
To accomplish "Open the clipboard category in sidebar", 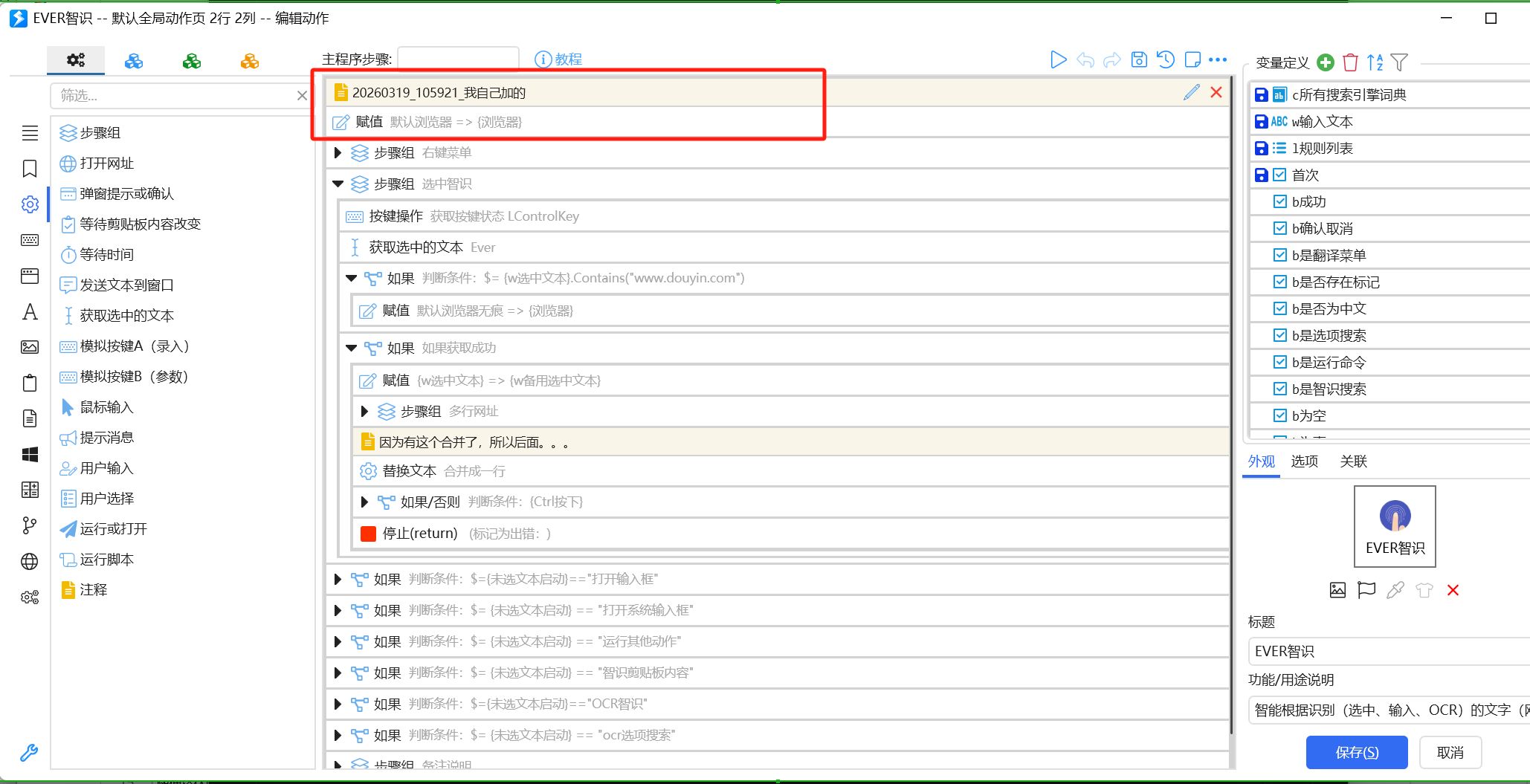I will pyautogui.click(x=30, y=383).
